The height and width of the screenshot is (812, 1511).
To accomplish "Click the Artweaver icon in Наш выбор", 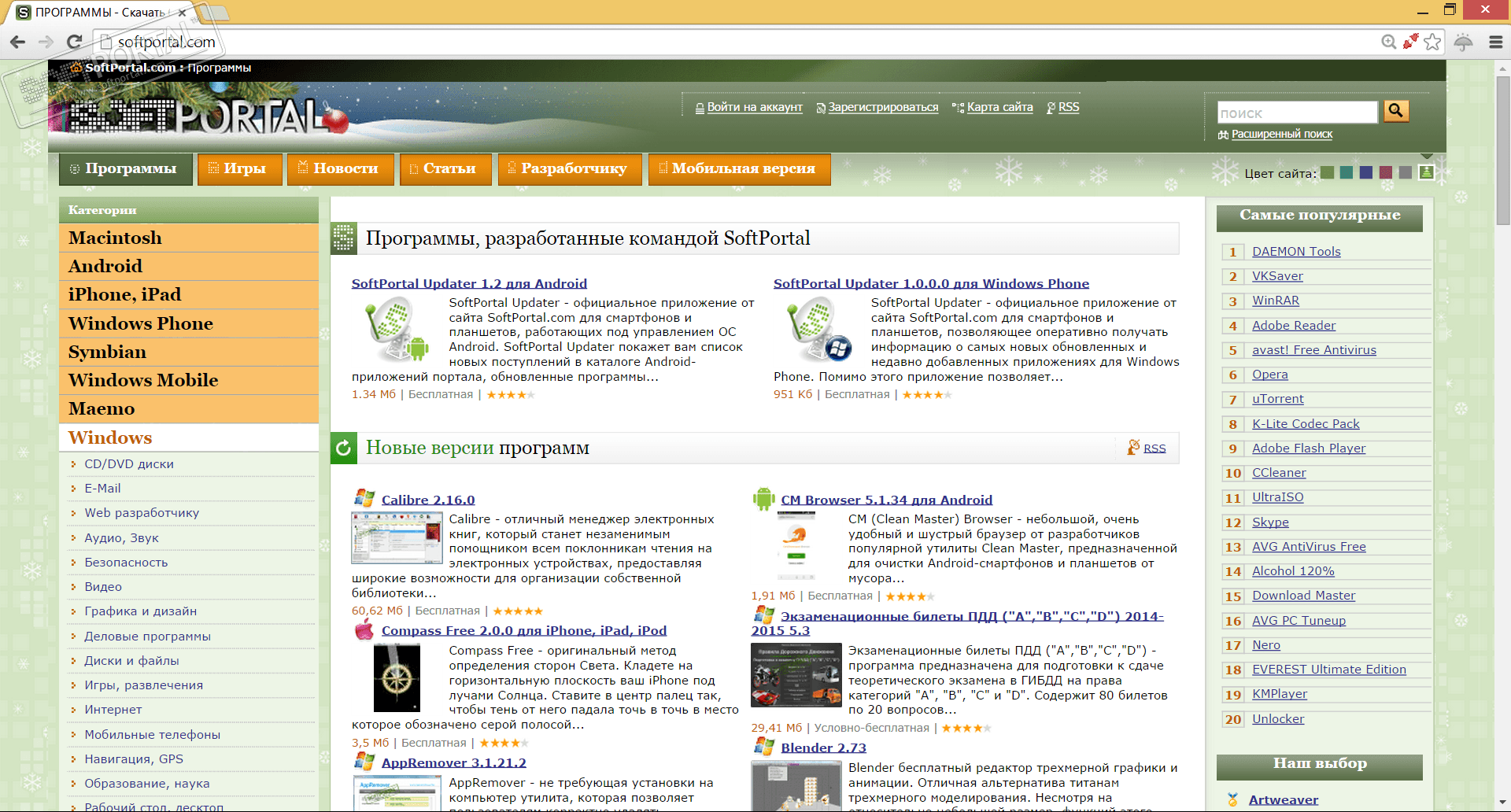I will pos(1232,799).
